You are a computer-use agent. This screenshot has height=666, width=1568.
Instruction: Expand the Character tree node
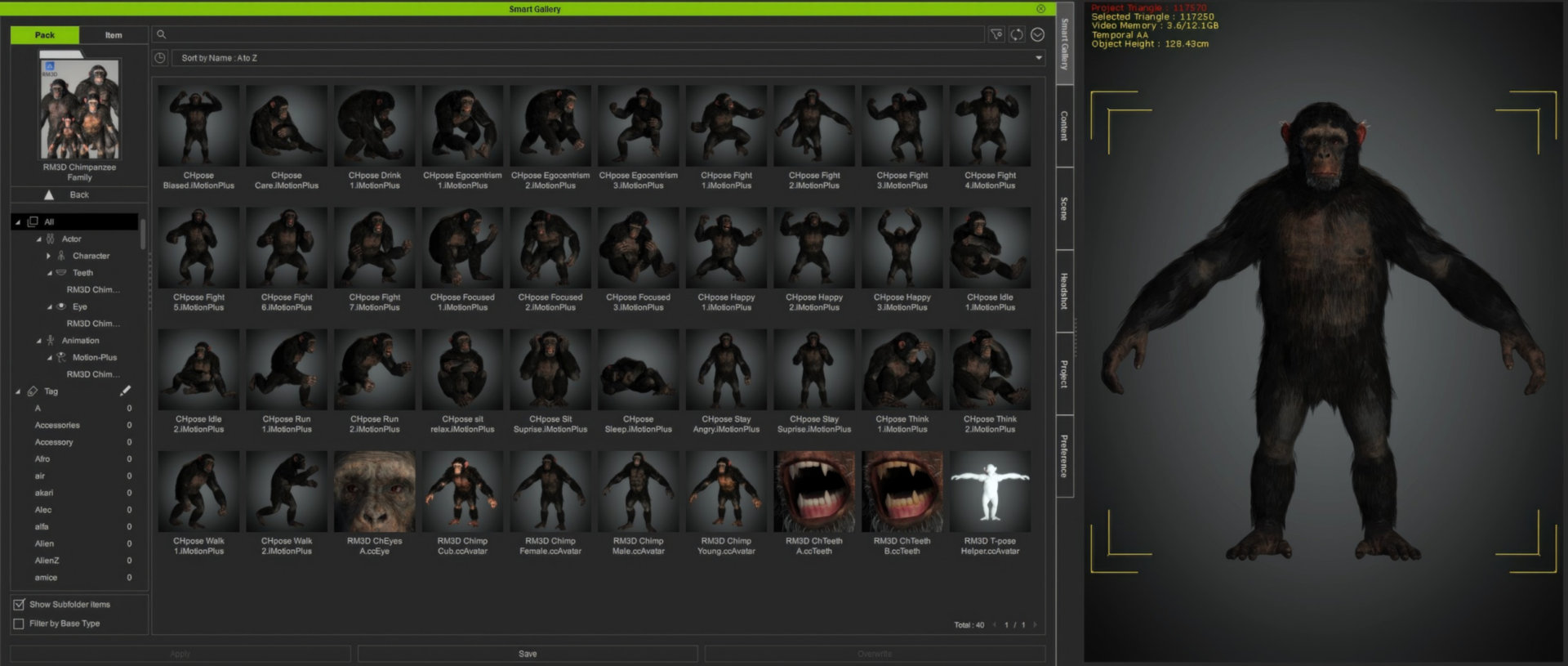point(48,256)
